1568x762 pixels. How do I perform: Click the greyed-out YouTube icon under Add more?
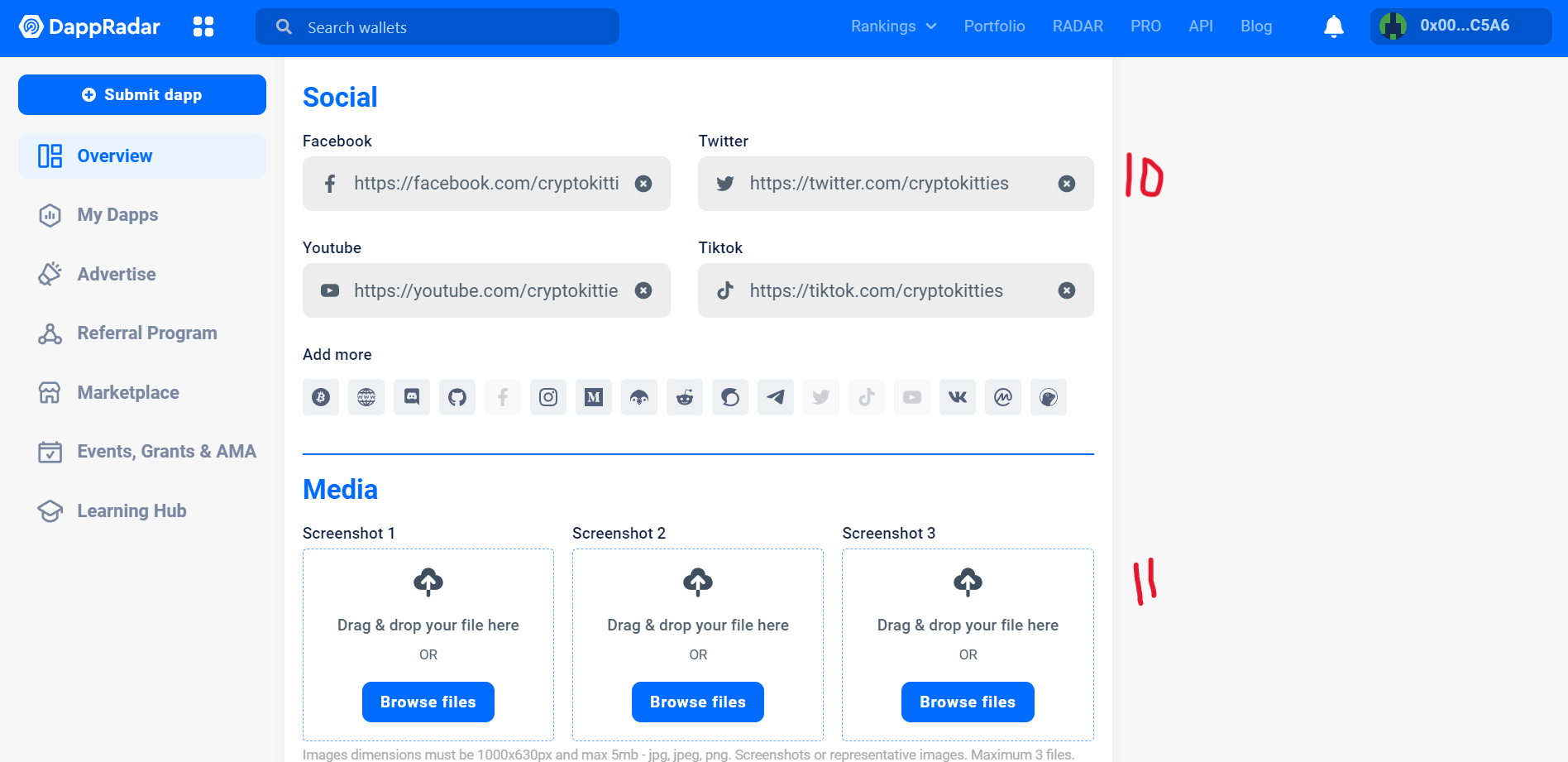click(912, 397)
